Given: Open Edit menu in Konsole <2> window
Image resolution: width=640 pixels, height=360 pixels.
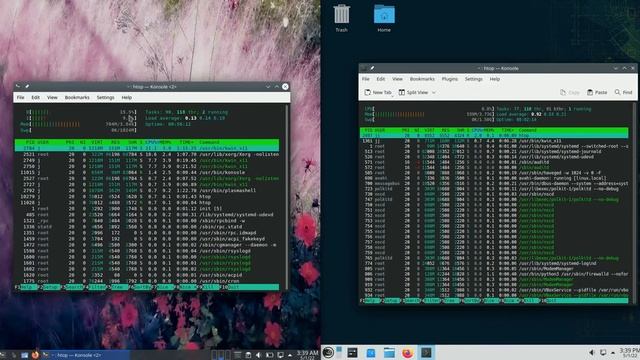Looking at the screenshot, I should tap(36, 98).
